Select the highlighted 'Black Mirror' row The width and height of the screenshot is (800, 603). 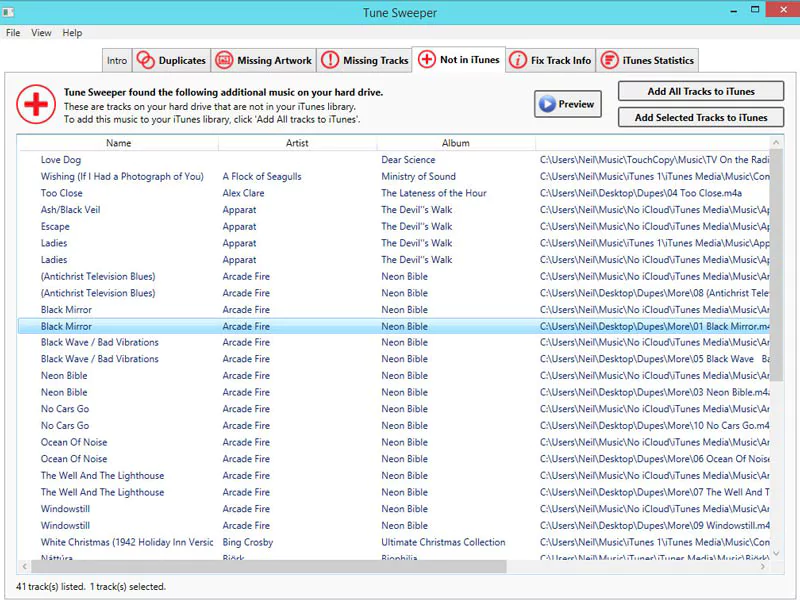click(394, 326)
